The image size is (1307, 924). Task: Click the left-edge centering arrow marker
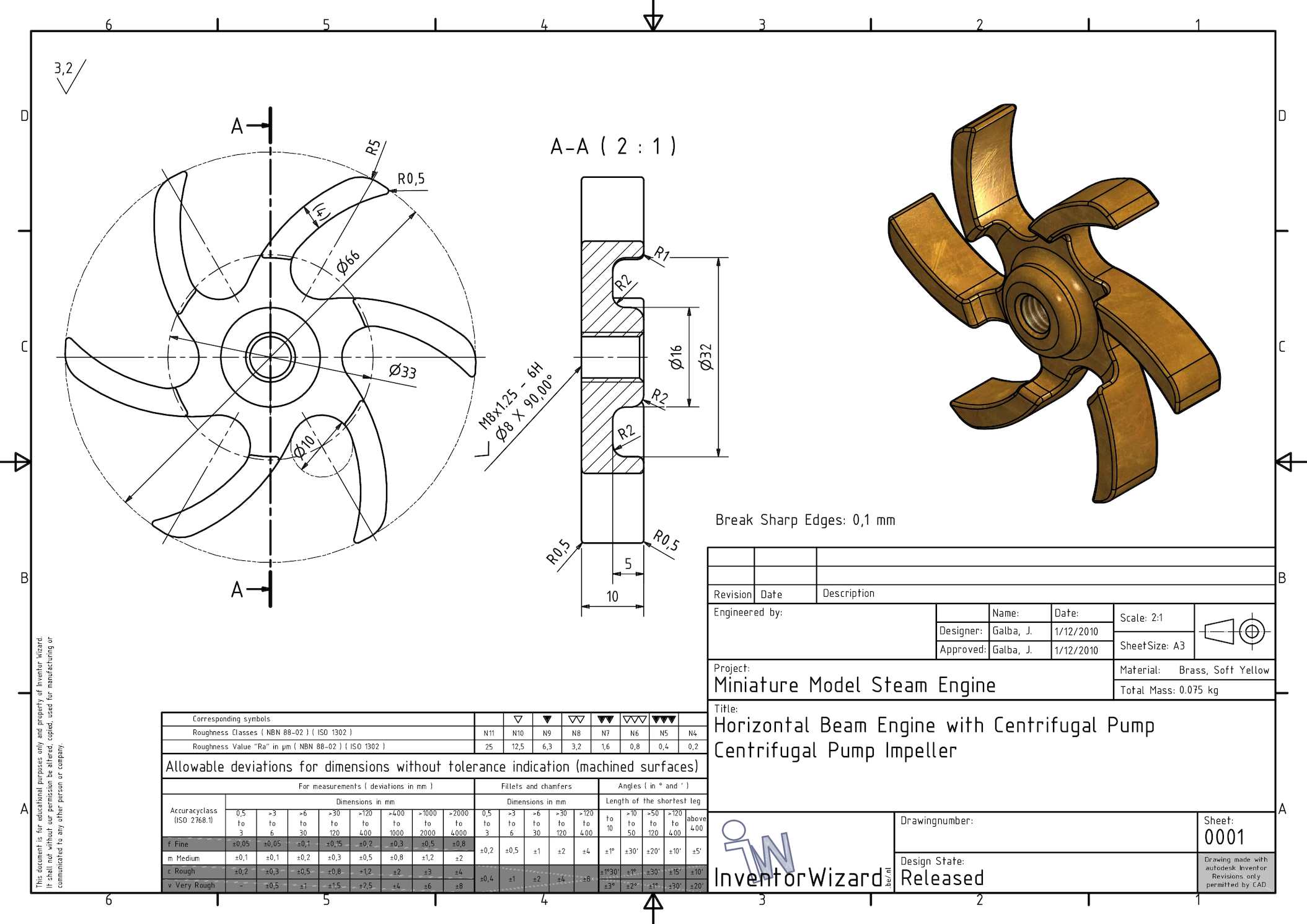point(21,462)
